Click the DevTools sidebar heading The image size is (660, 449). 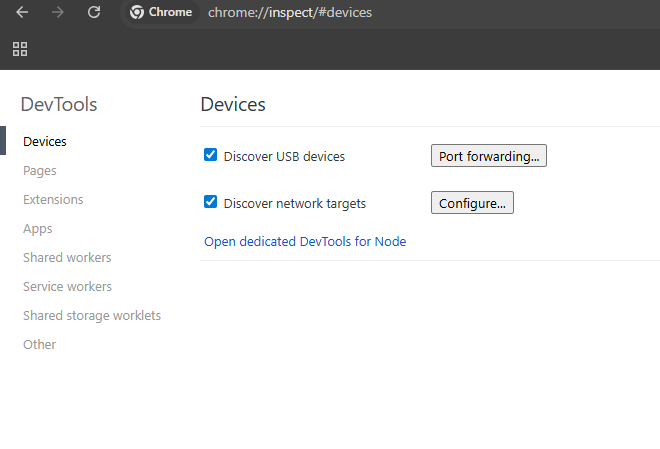coord(59,104)
